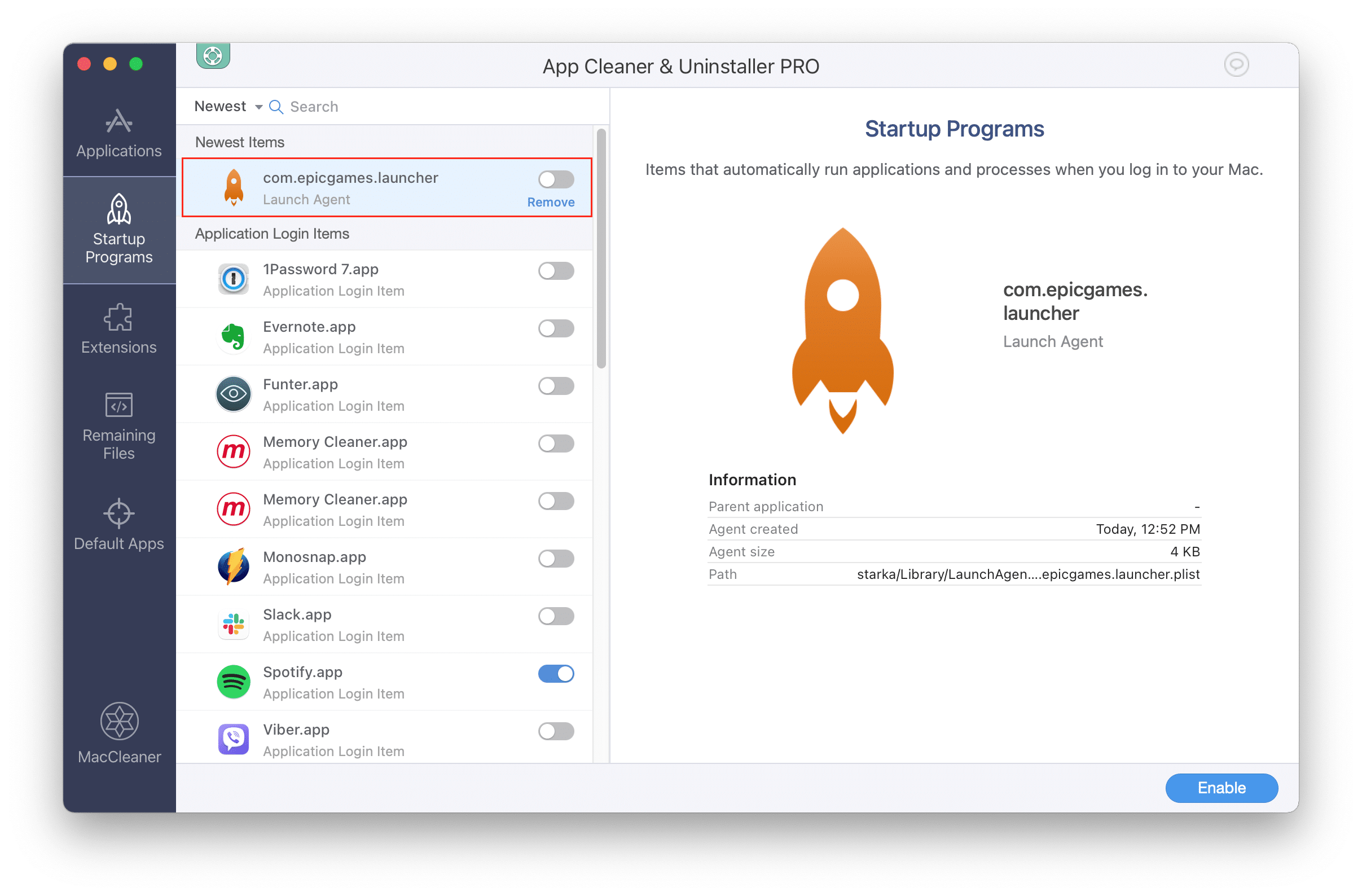
Task: Toggle Spotify.app login item on
Action: (556, 673)
